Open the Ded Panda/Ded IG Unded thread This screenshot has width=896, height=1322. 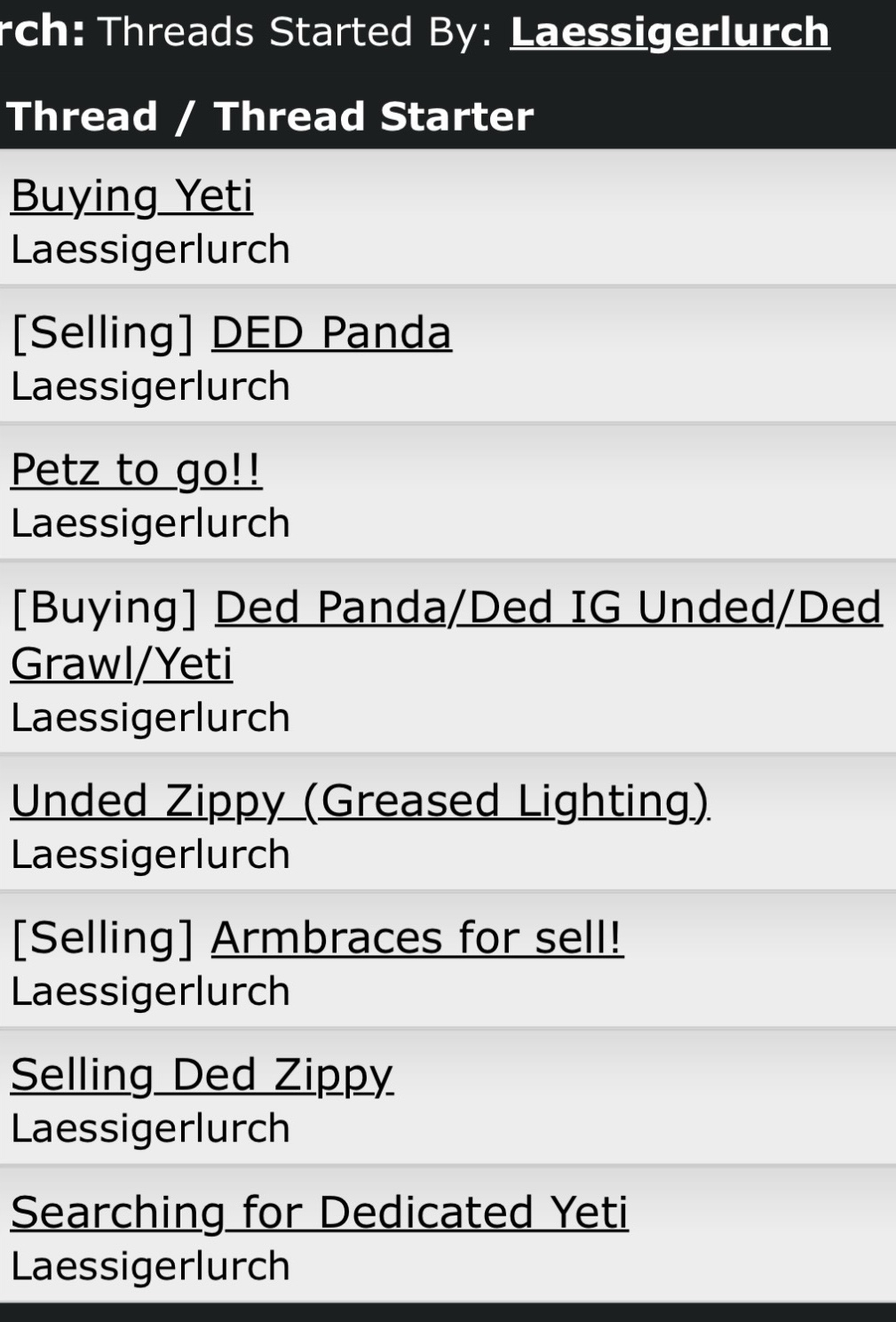point(548,608)
